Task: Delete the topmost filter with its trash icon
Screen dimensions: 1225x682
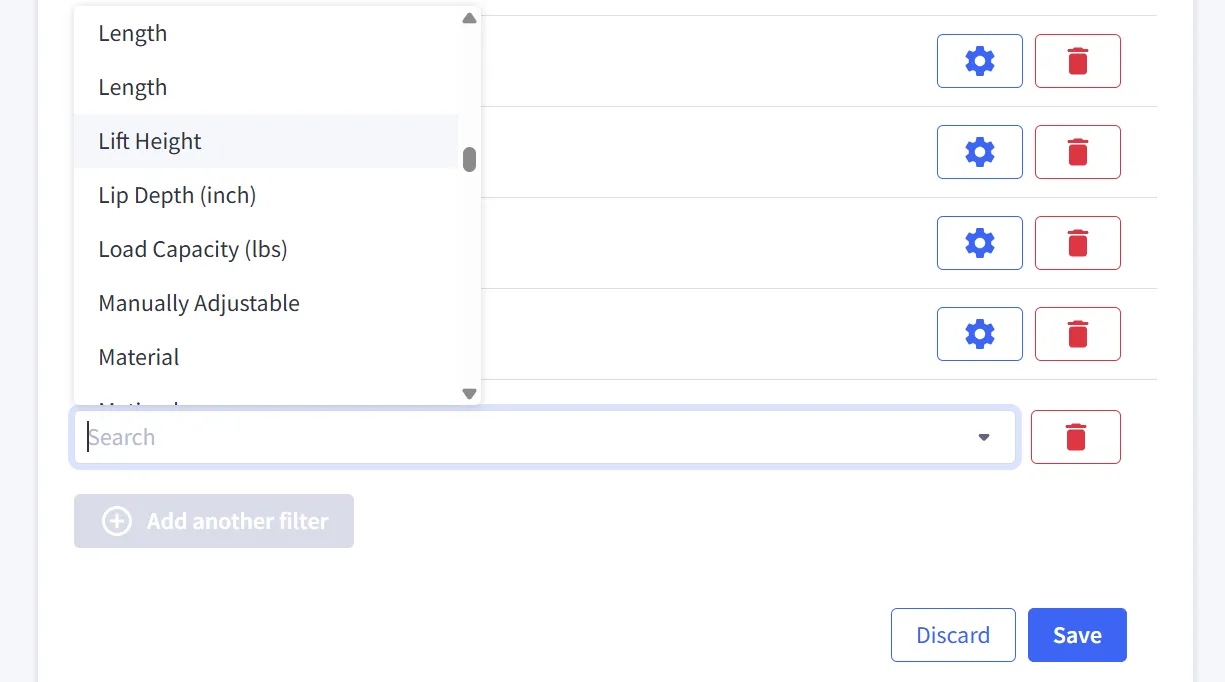Action: click(x=1077, y=61)
